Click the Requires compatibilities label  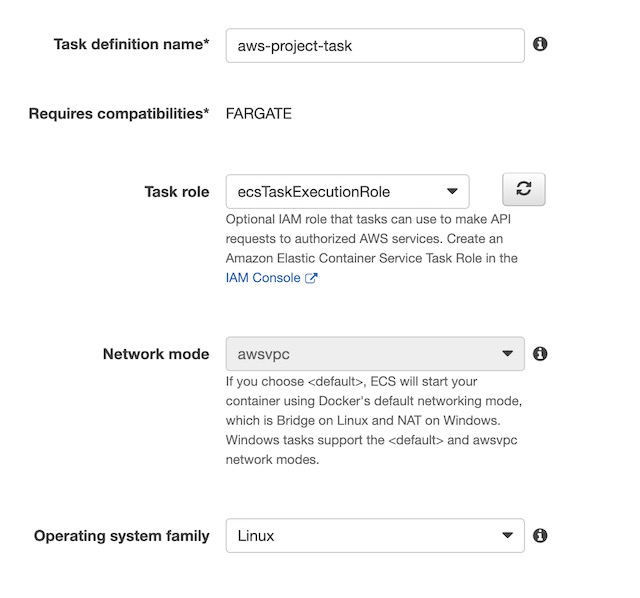click(x=119, y=113)
